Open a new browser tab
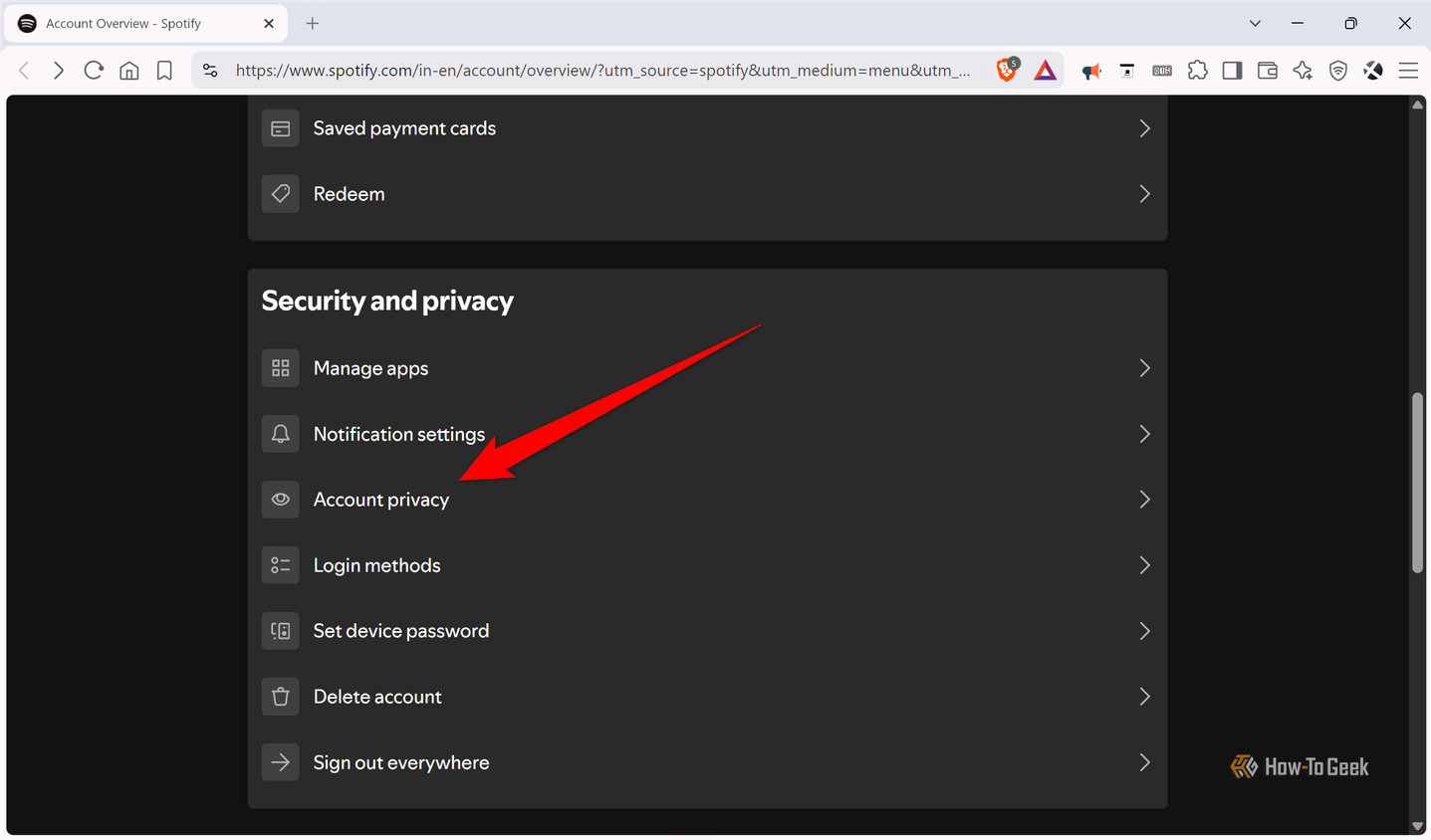Viewport: 1431px width, 840px height. [313, 23]
